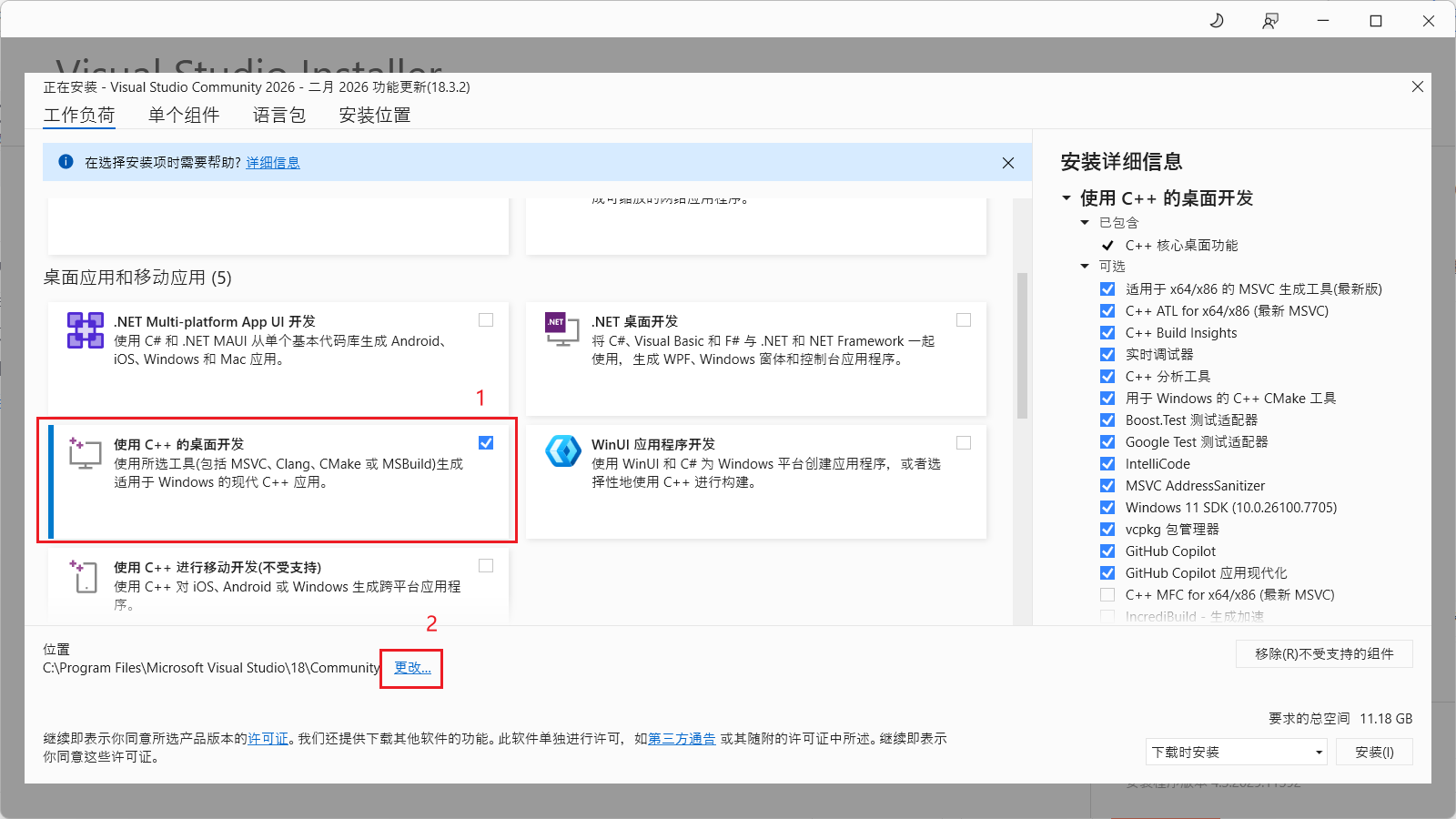Minimize the Visual Studio Installer window

click(x=1323, y=20)
